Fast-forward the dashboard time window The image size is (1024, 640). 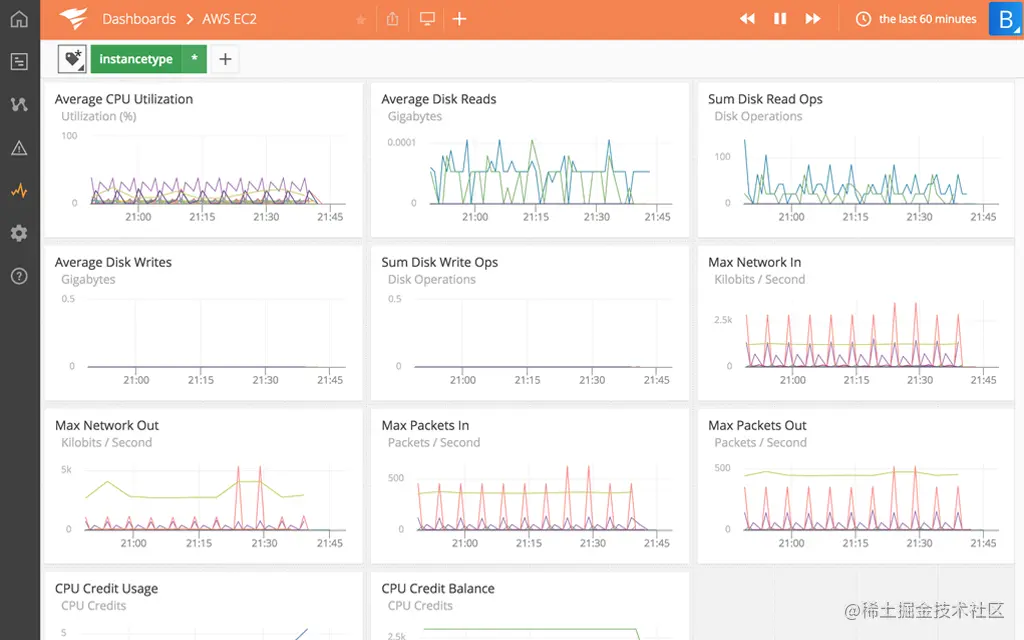tap(813, 18)
